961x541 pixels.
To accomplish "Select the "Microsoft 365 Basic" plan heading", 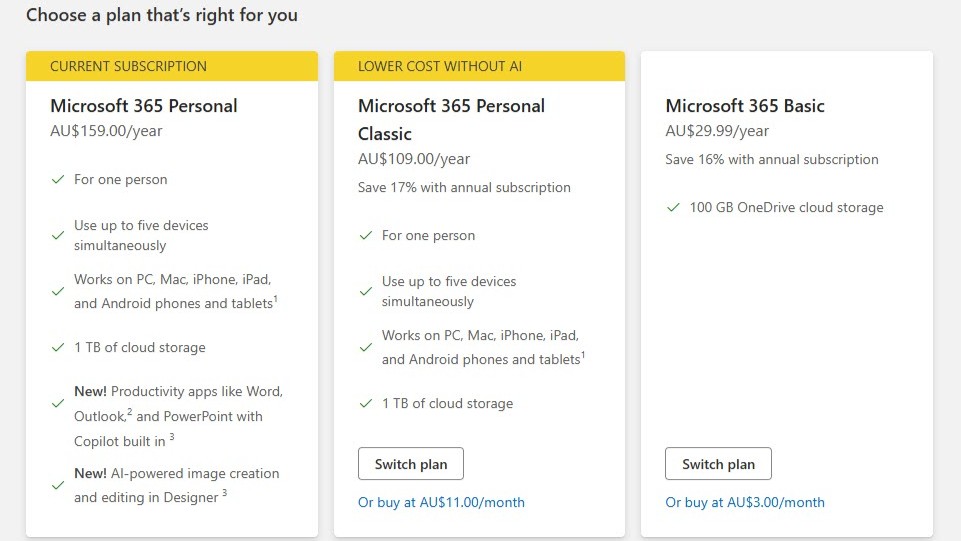I will [x=745, y=106].
